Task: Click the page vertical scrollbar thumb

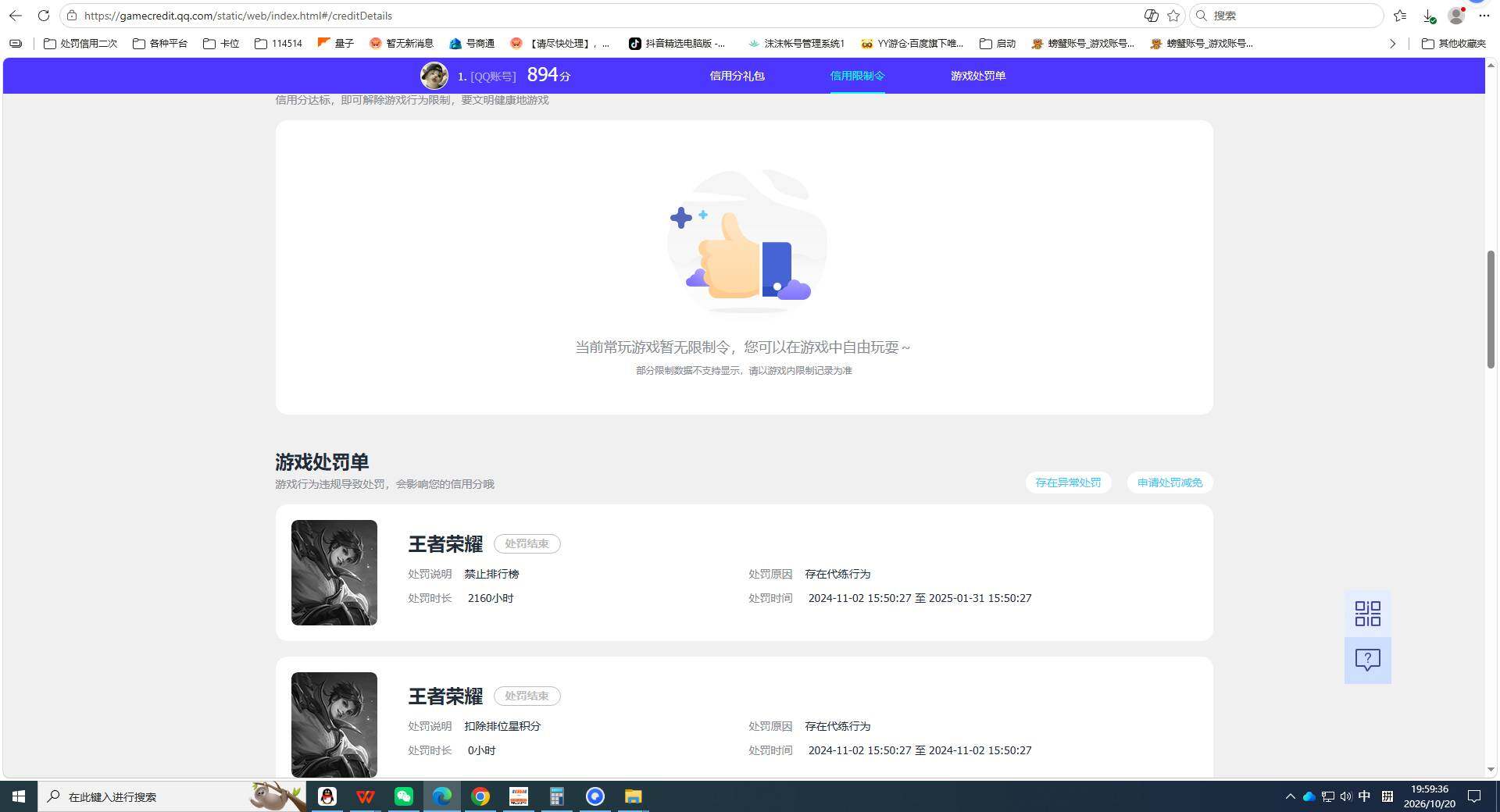Action: coord(1491,309)
